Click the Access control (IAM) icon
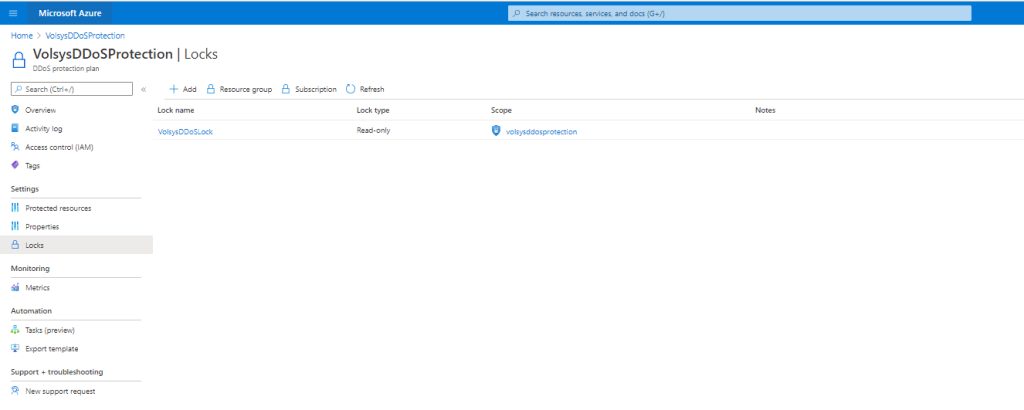Viewport: 1024px width, 410px height. tap(15, 147)
